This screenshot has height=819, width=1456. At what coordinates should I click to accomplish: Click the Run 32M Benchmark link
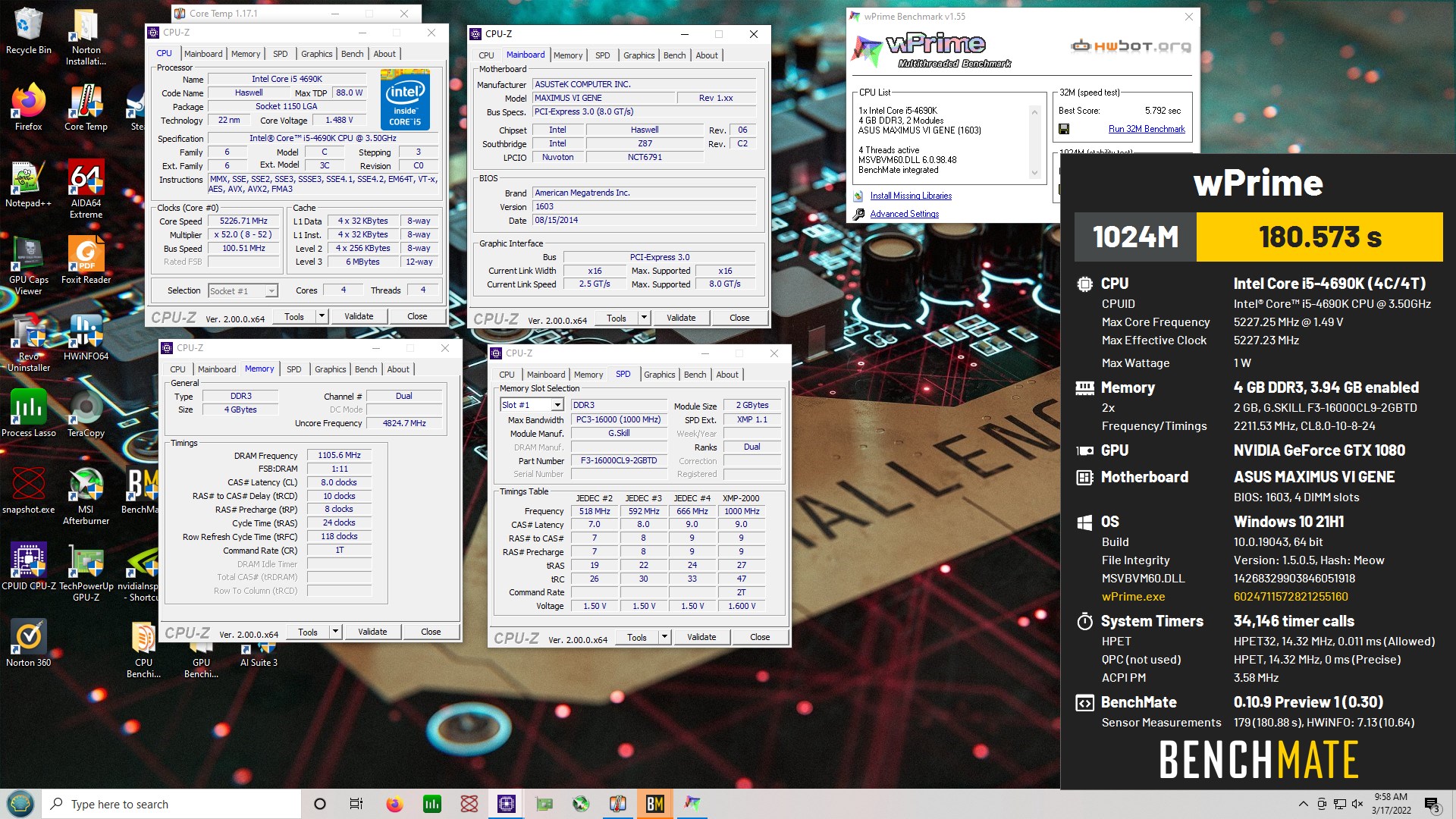point(1146,129)
